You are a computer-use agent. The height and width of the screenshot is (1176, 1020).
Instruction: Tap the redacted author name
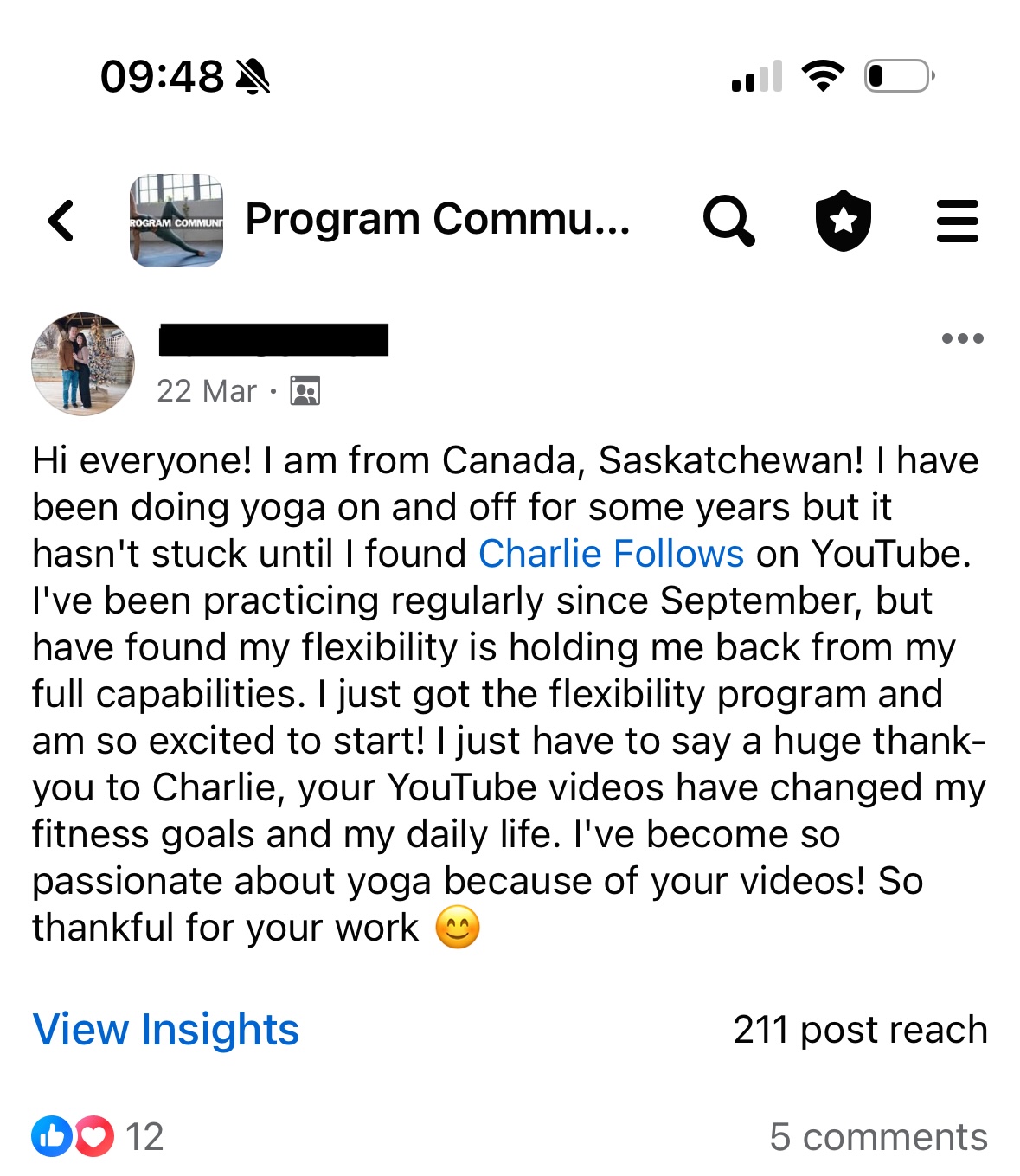(273, 339)
